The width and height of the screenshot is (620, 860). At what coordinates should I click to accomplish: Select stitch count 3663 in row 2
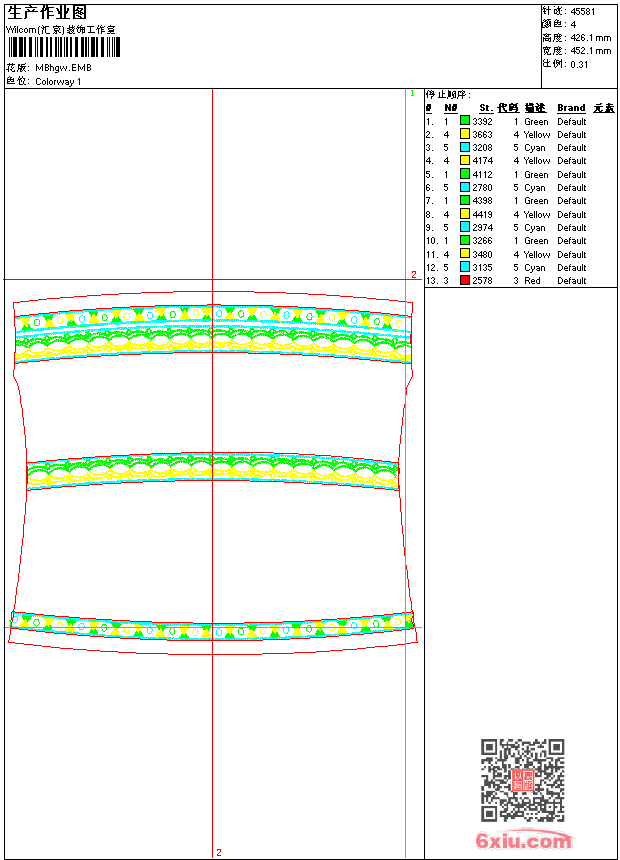click(482, 135)
